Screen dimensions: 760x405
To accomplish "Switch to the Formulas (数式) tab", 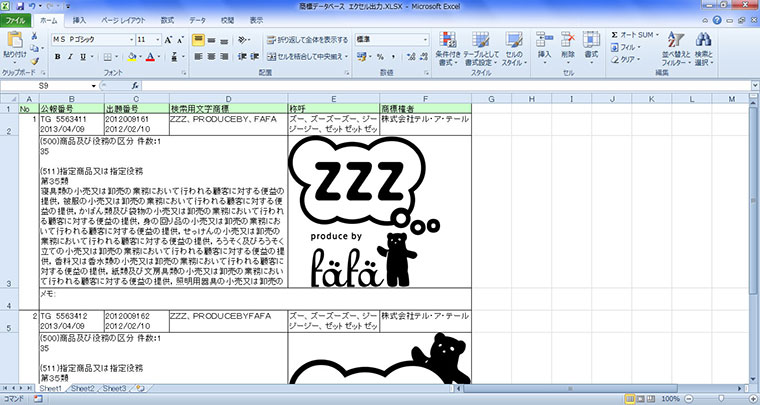I will pyautogui.click(x=167, y=20).
